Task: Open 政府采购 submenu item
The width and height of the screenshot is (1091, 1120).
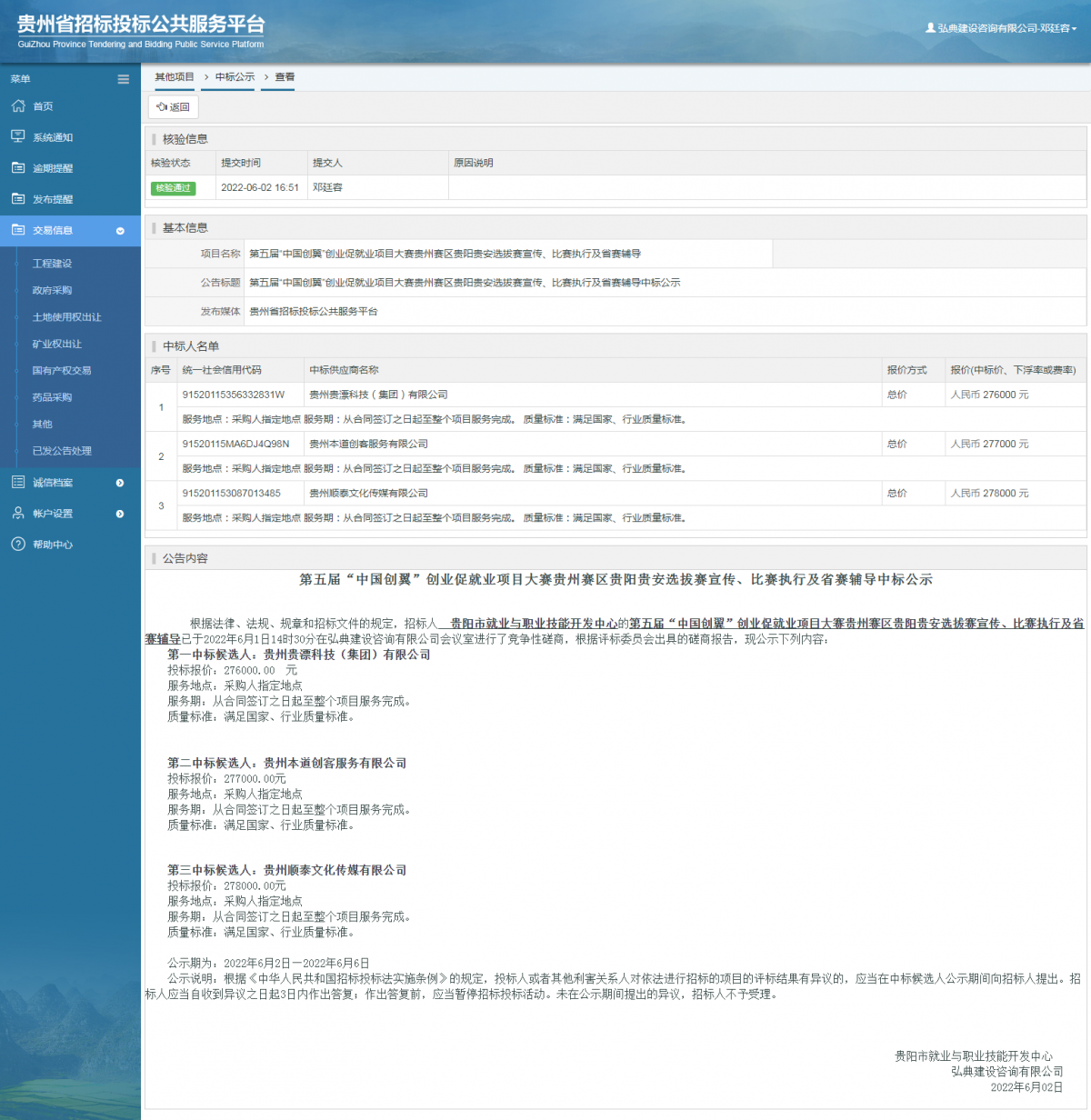Action: pyautogui.click(x=52, y=290)
